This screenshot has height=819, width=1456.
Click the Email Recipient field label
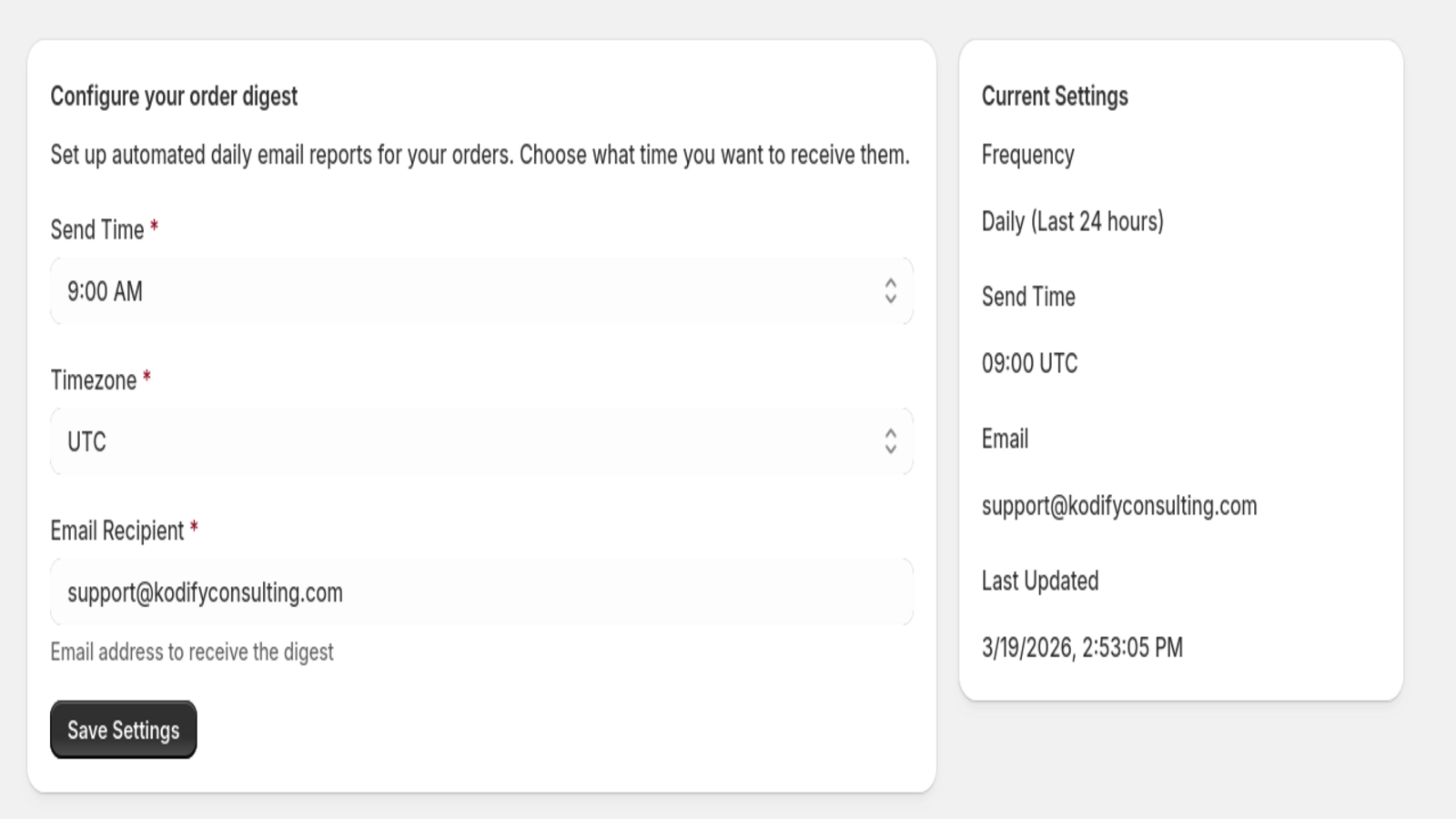[x=116, y=531]
